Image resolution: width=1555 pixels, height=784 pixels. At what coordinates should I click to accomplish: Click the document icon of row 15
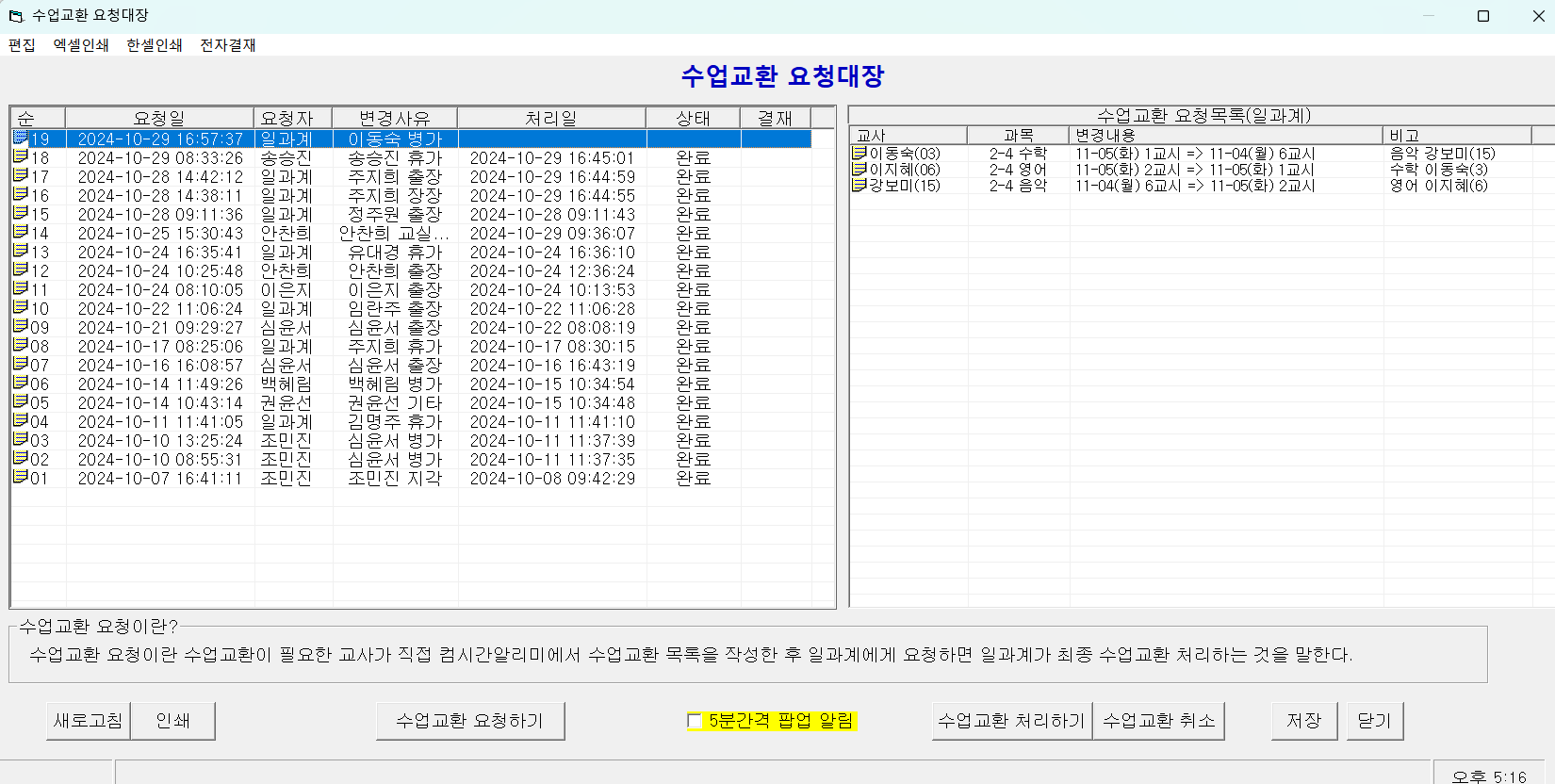click(x=21, y=213)
